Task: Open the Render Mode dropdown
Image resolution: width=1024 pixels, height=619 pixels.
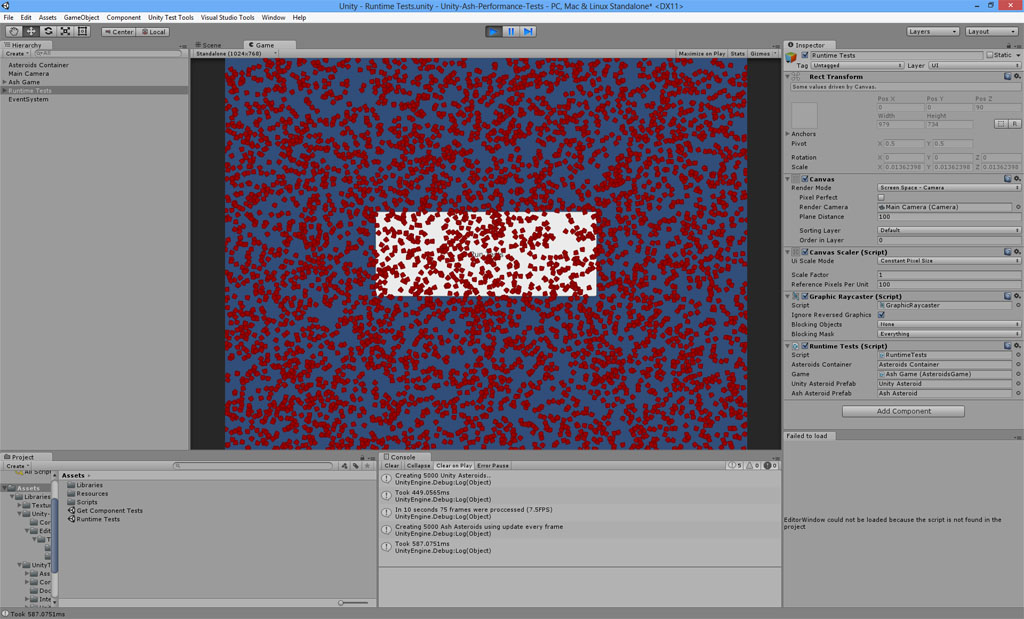Action: point(948,188)
